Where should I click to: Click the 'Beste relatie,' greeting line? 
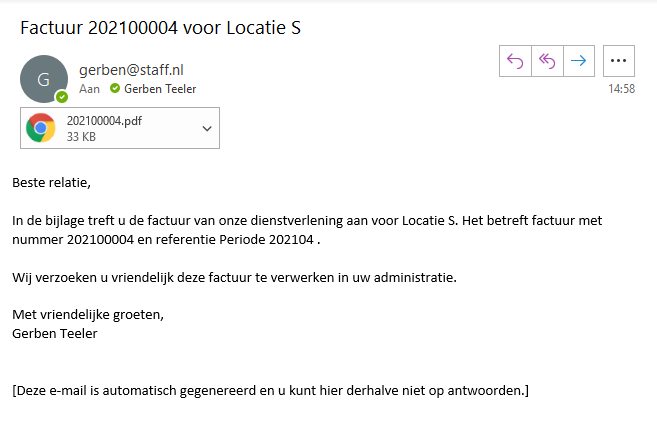tap(51, 183)
